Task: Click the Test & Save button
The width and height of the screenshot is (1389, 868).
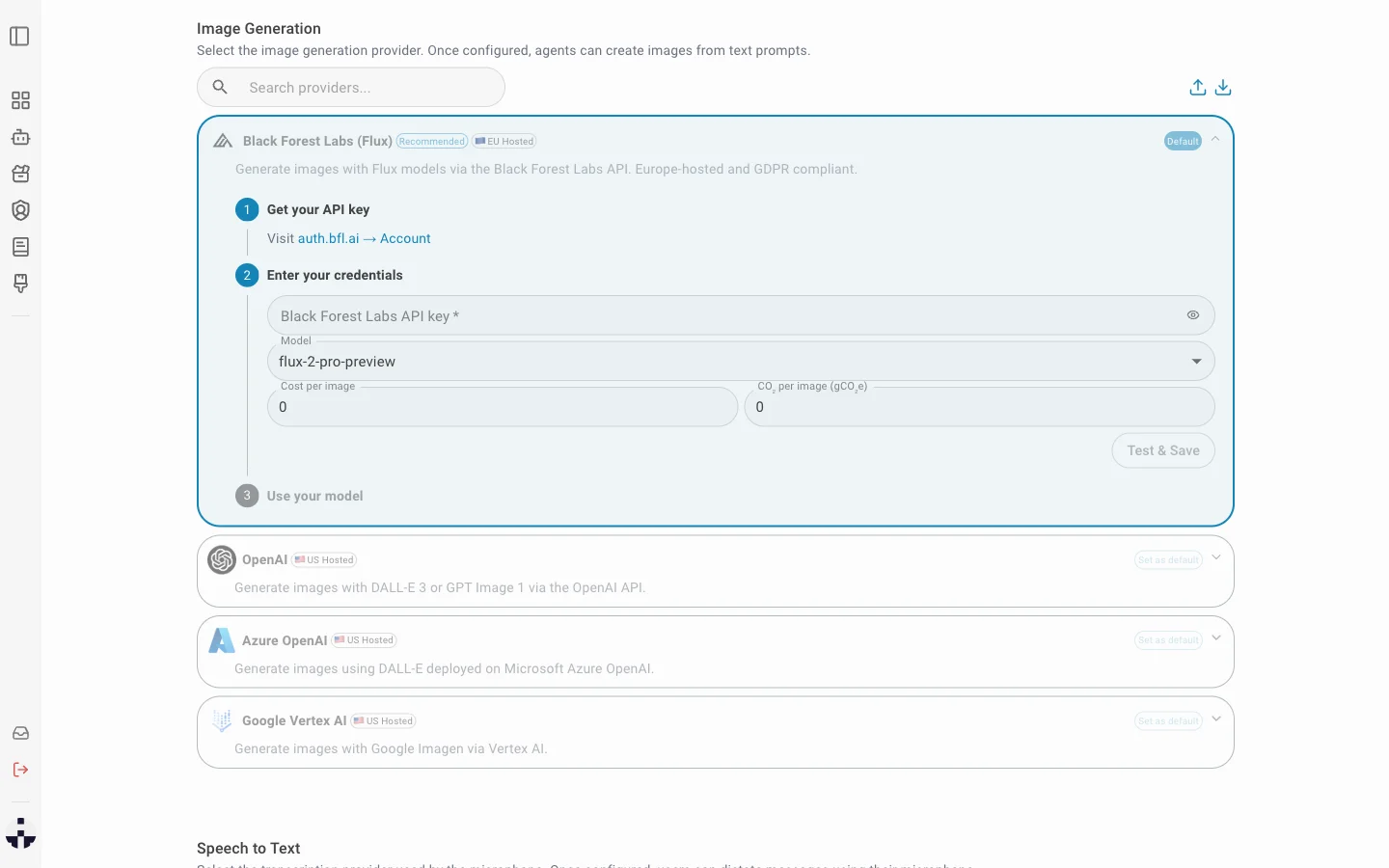Action: point(1163,450)
